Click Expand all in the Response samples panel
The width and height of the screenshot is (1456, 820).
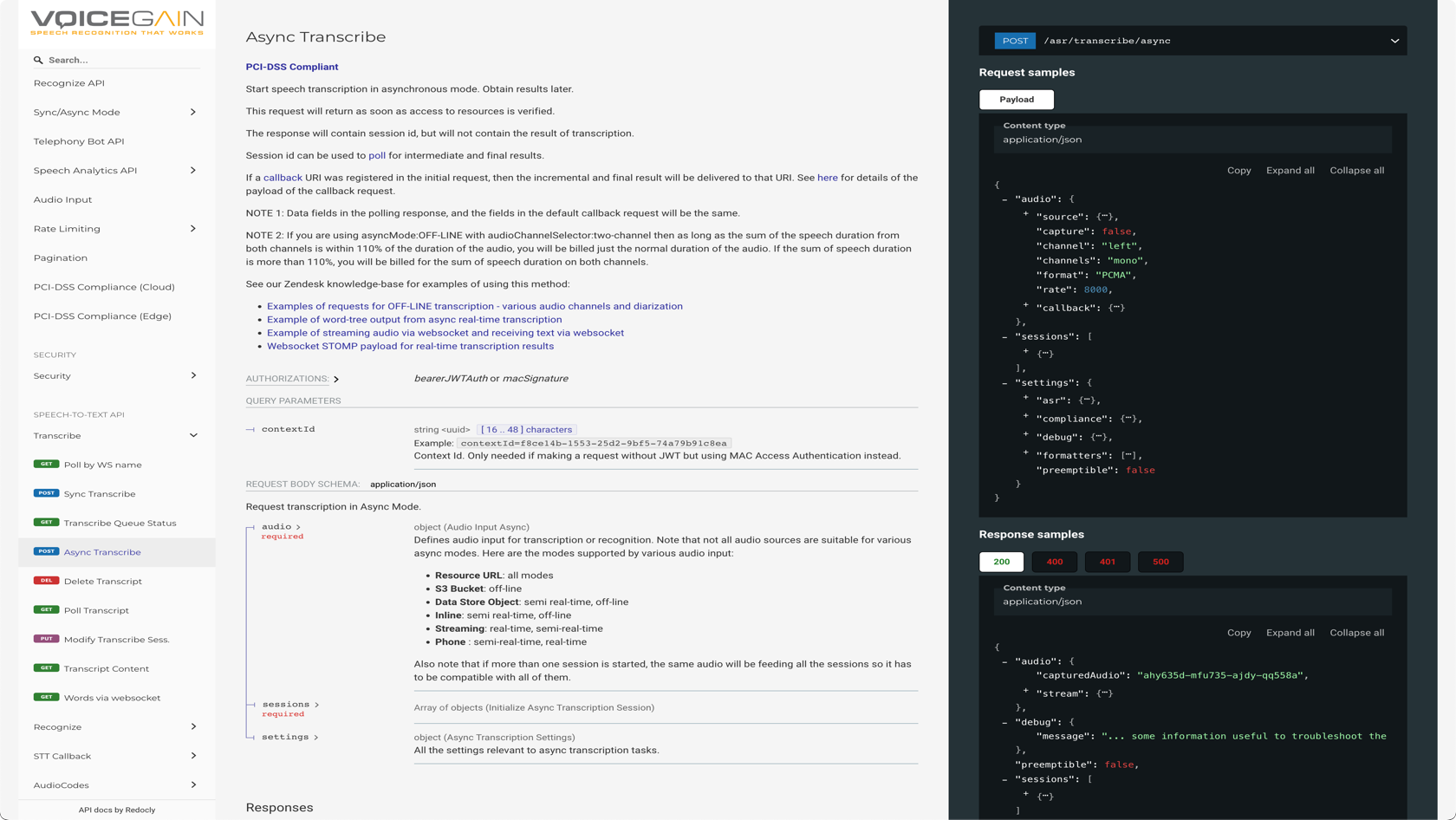1290,632
